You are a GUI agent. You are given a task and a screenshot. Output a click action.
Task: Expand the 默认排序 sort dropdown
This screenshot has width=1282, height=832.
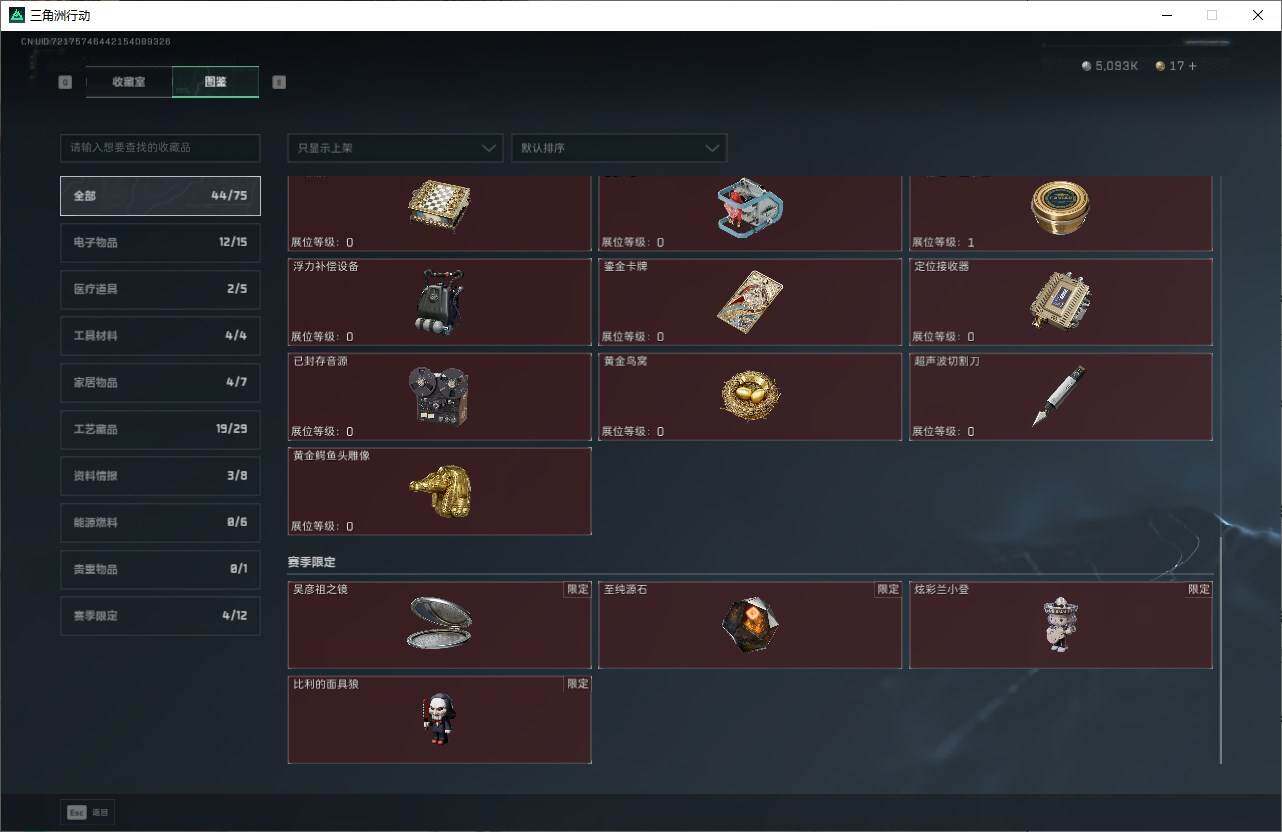[x=619, y=148]
